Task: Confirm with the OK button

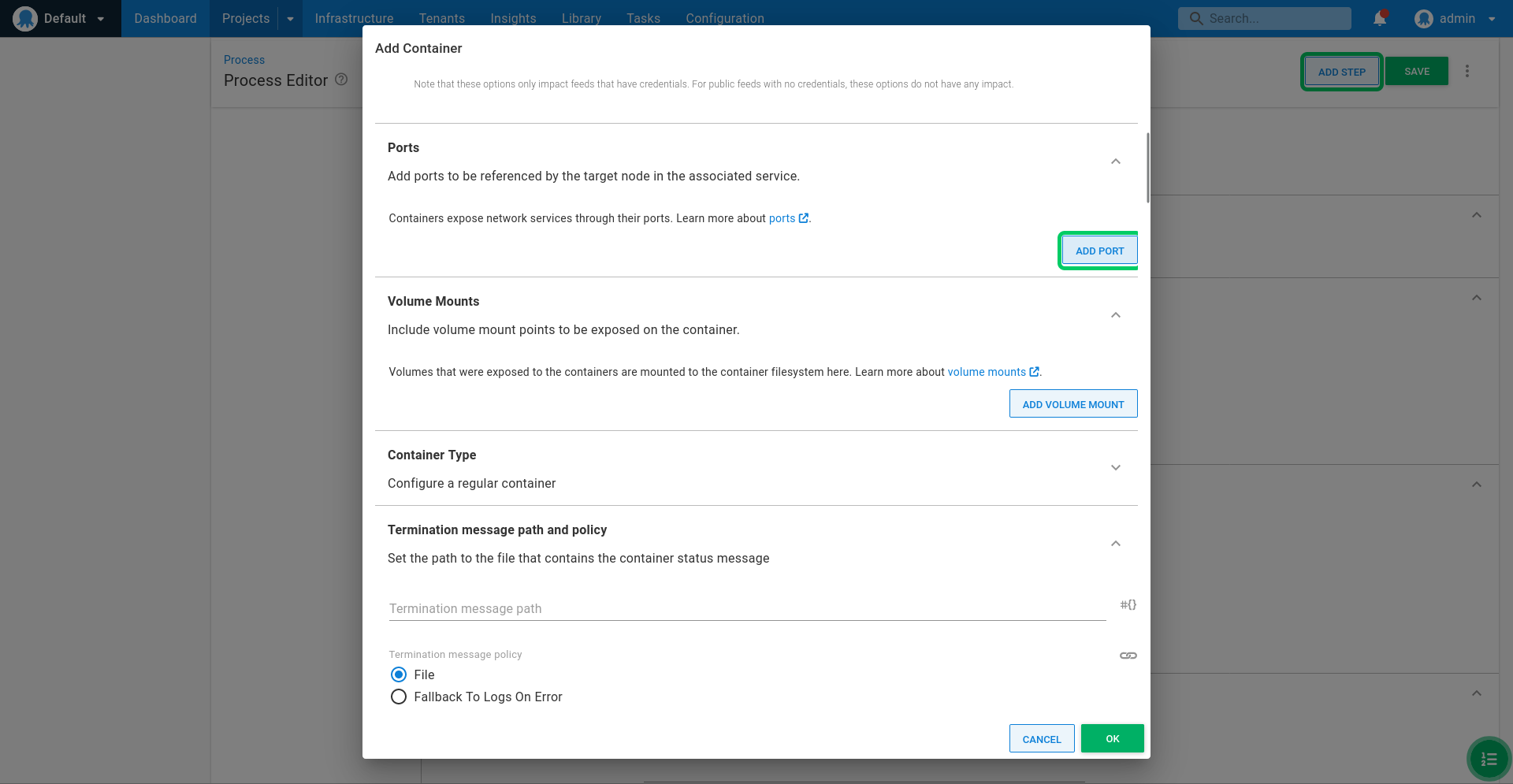Action: [x=1112, y=738]
